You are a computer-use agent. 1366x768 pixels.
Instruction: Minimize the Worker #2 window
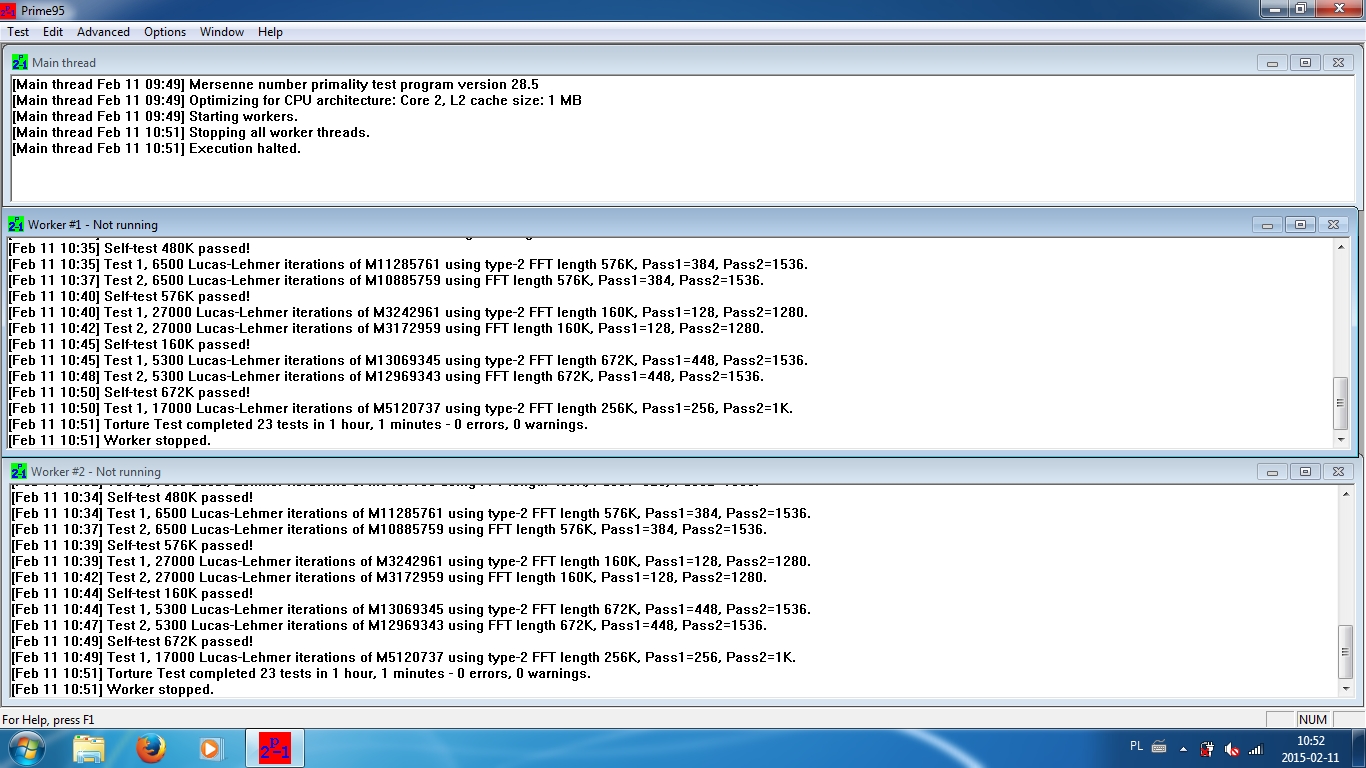click(x=1272, y=471)
